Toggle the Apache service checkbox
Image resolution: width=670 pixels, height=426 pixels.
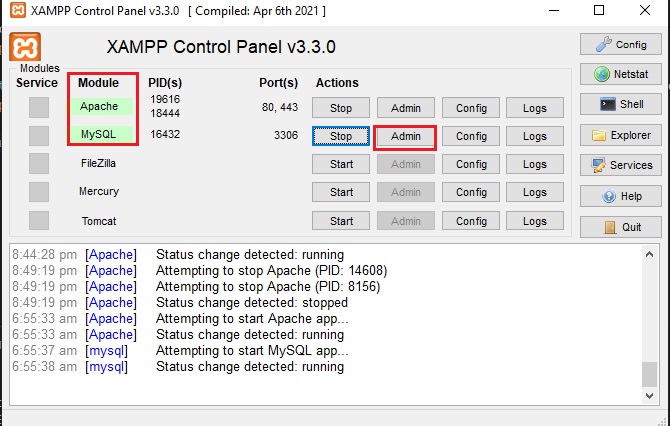point(39,107)
